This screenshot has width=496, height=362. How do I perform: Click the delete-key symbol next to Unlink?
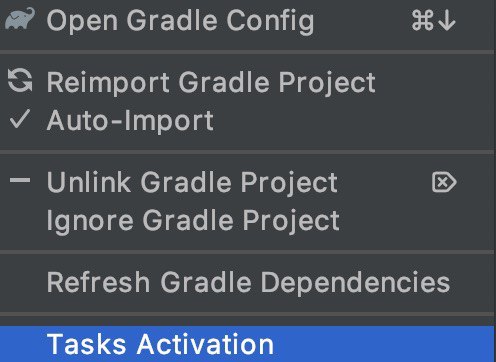coord(444,182)
